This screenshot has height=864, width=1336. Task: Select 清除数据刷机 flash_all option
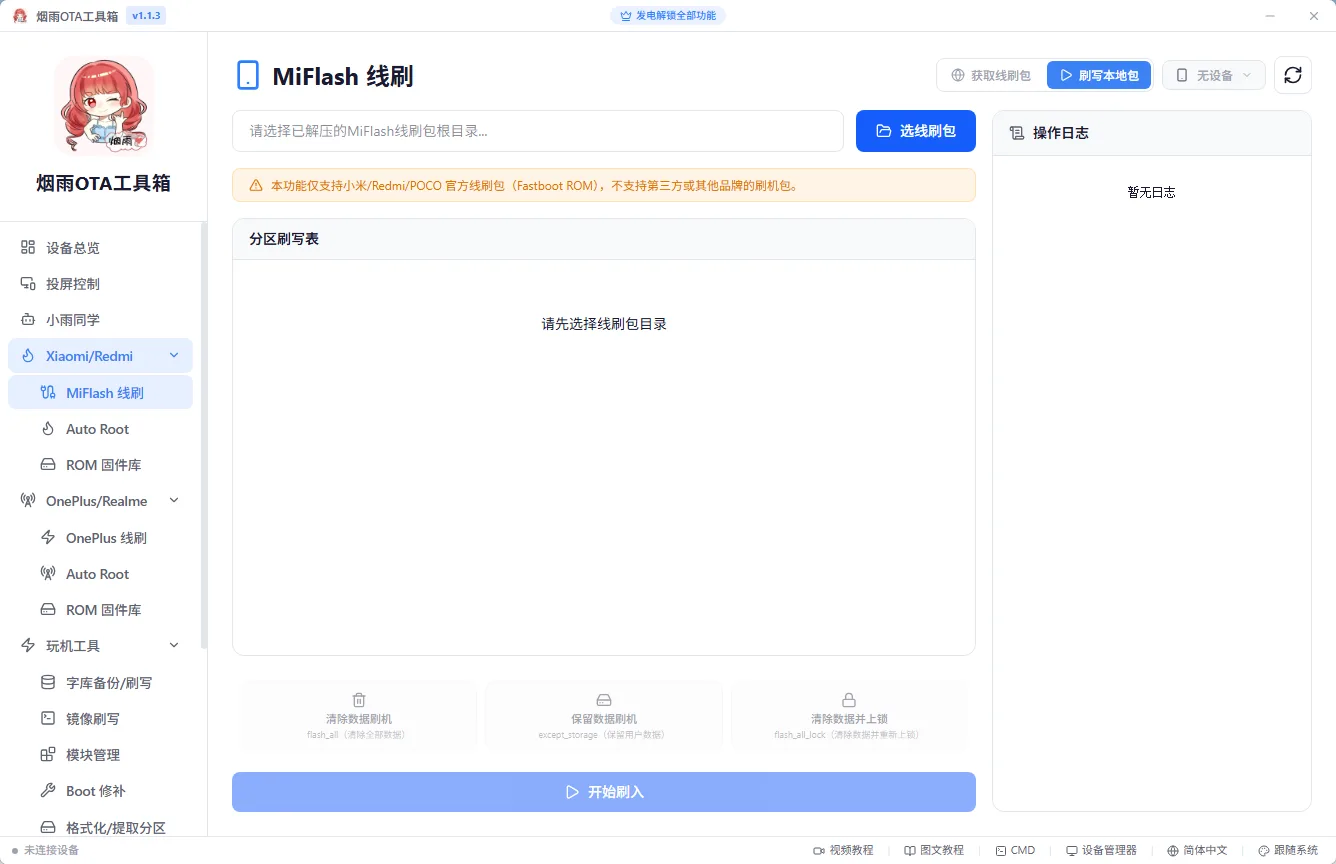pyautogui.click(x=359, y=716)
